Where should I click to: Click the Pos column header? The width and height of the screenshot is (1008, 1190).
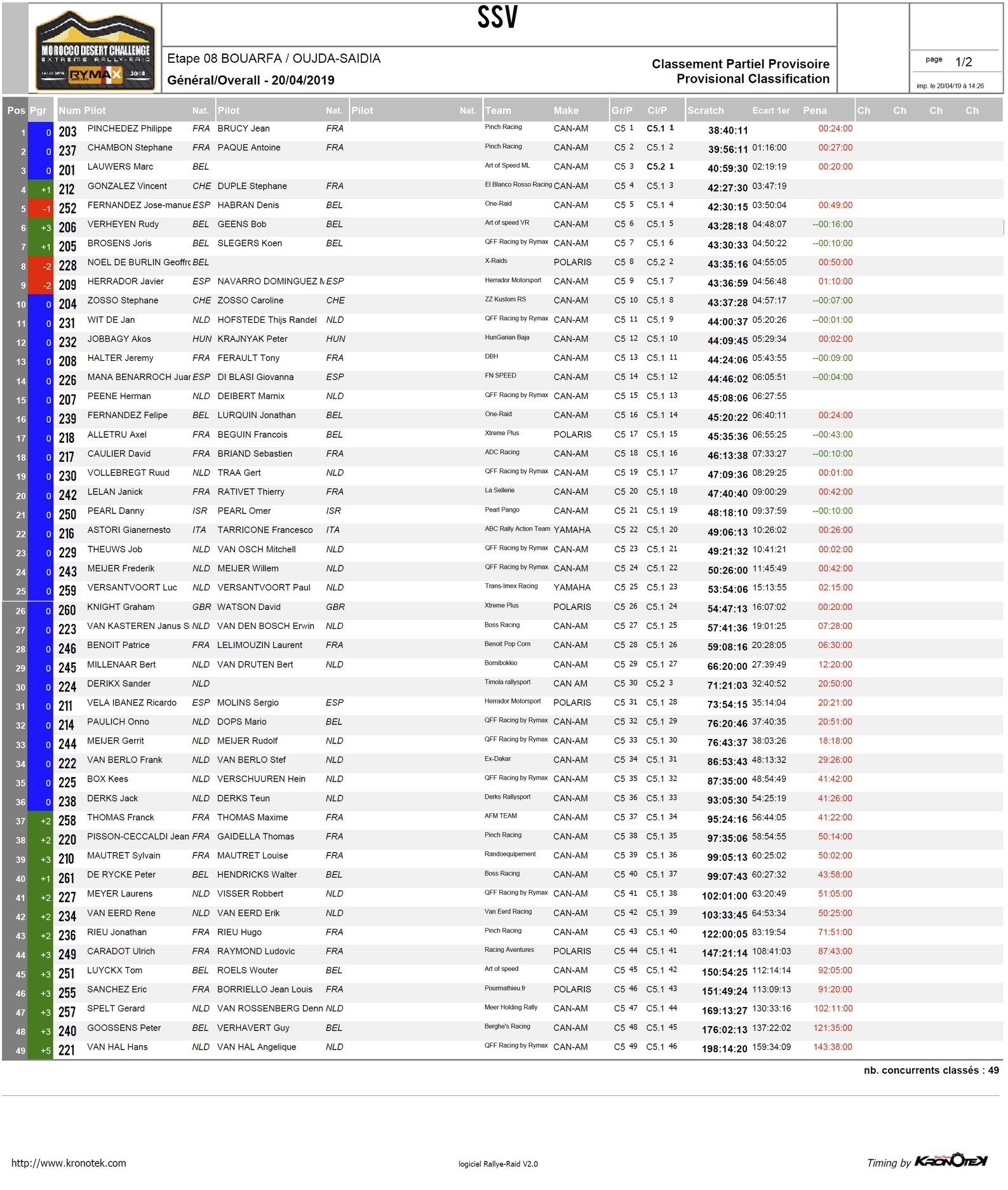[16, 111]
